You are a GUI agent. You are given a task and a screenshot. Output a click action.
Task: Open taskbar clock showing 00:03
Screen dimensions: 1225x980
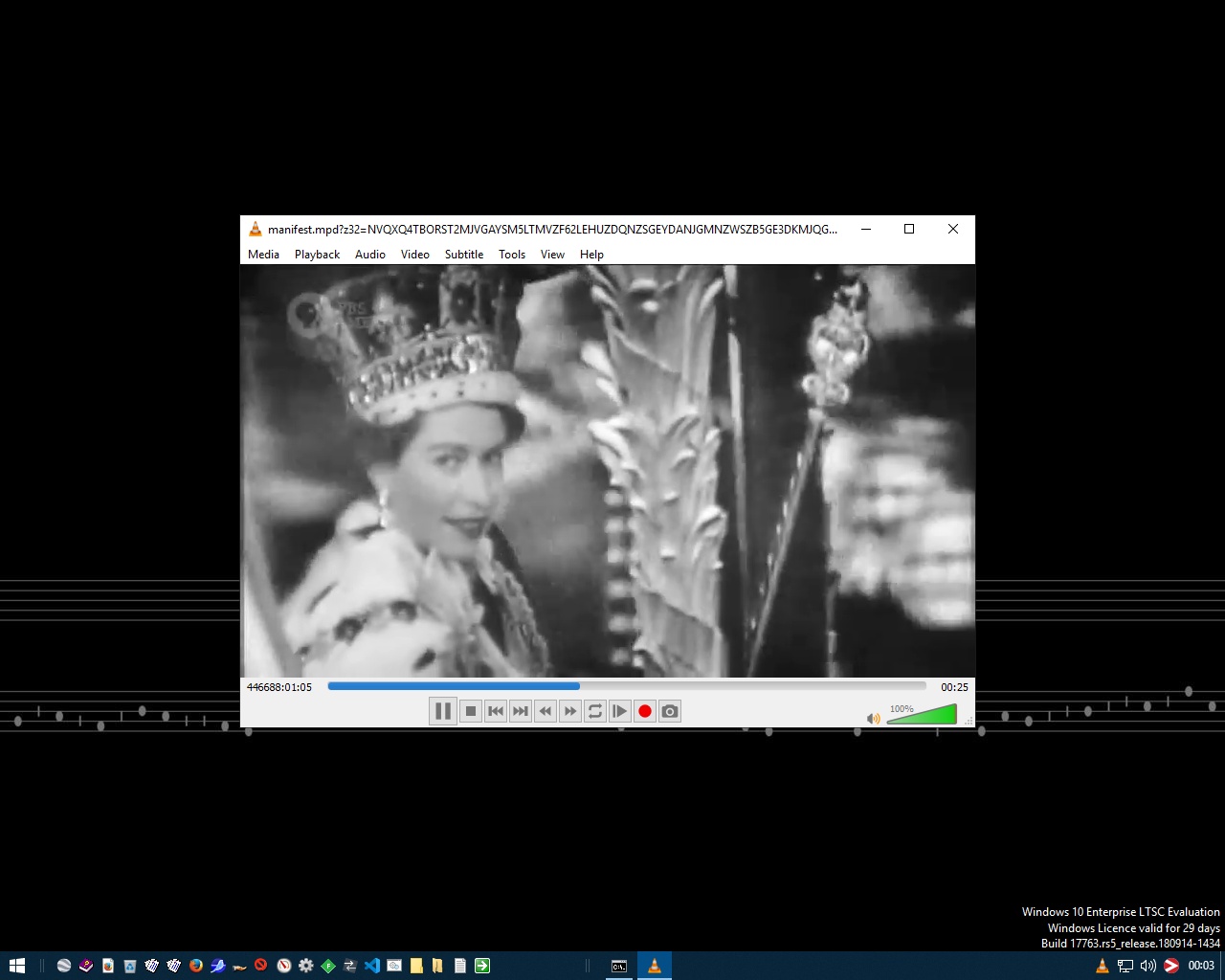[x=1201, y=966]
